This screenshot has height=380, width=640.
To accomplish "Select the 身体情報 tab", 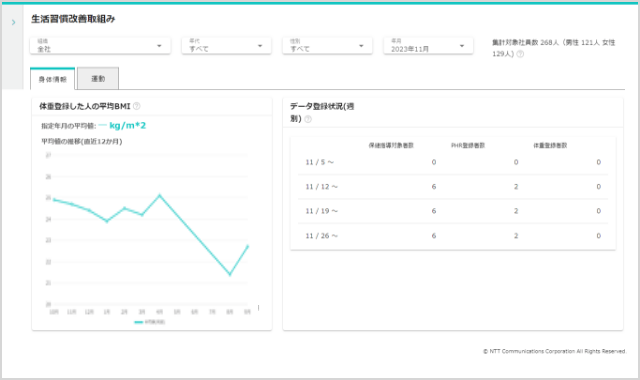I will [53, 79].
